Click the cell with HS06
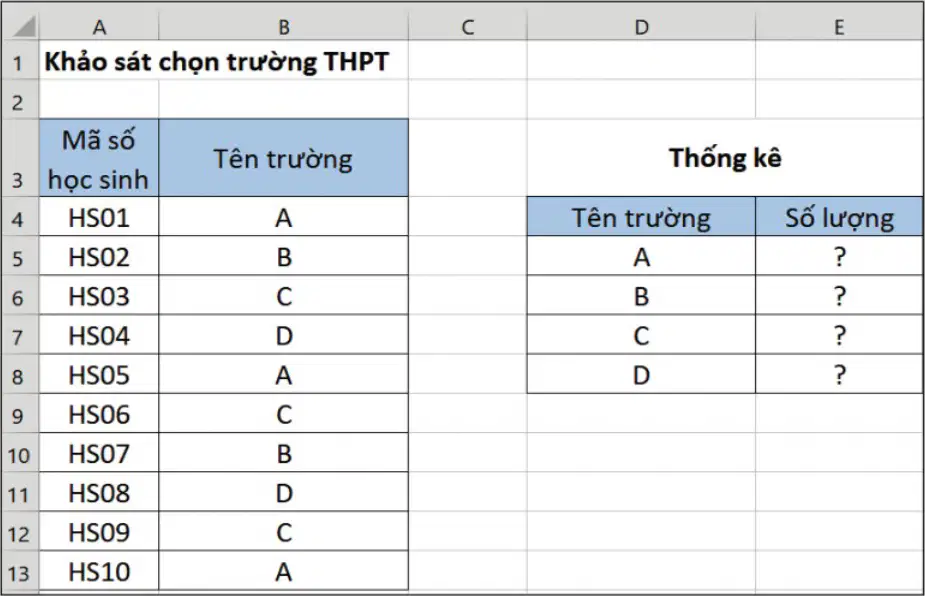The width and height of the screenshot is (925, 596). (99, 414)
